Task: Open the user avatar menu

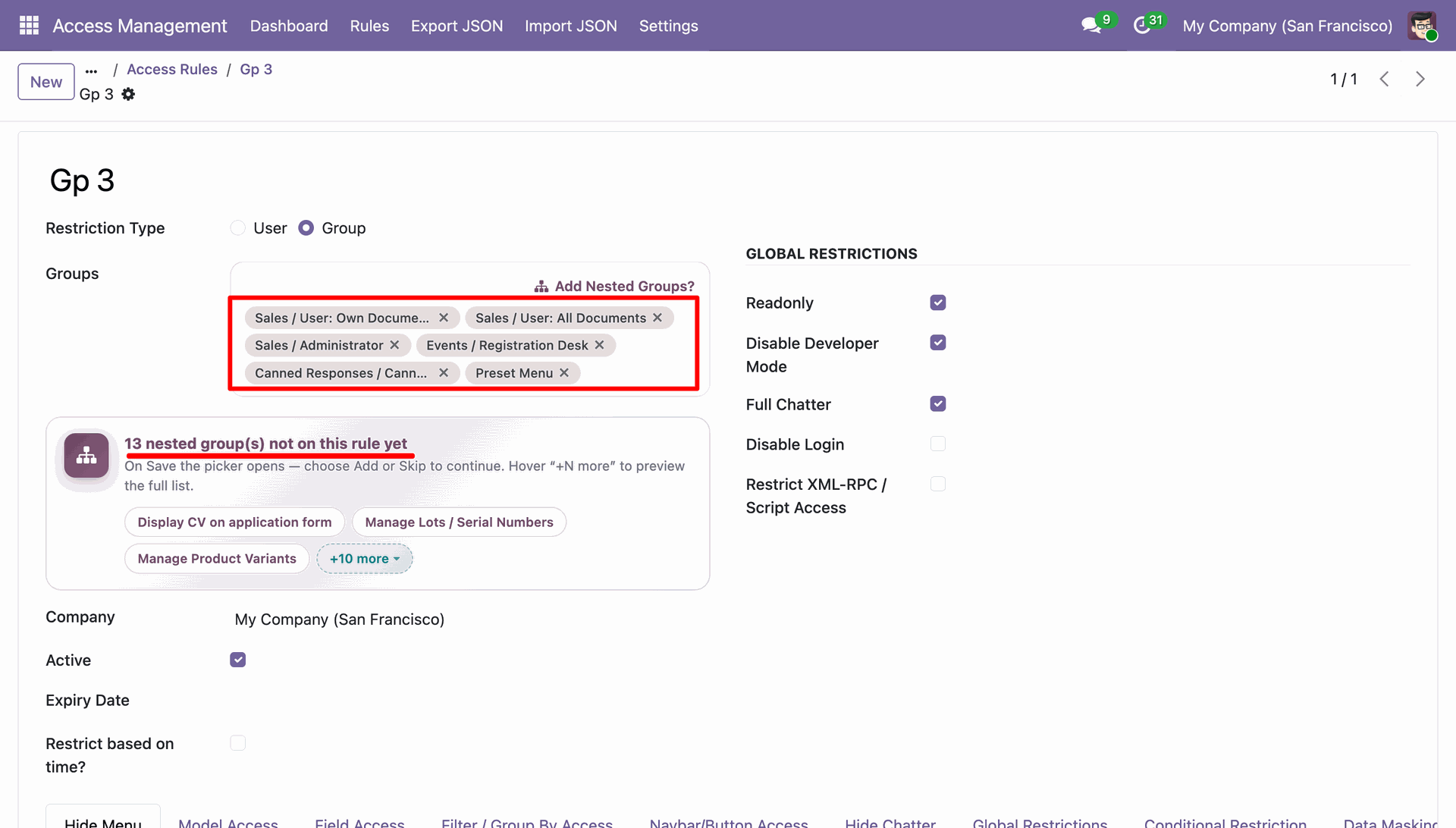Action: pyautogui.click(x=1422, y=26)
